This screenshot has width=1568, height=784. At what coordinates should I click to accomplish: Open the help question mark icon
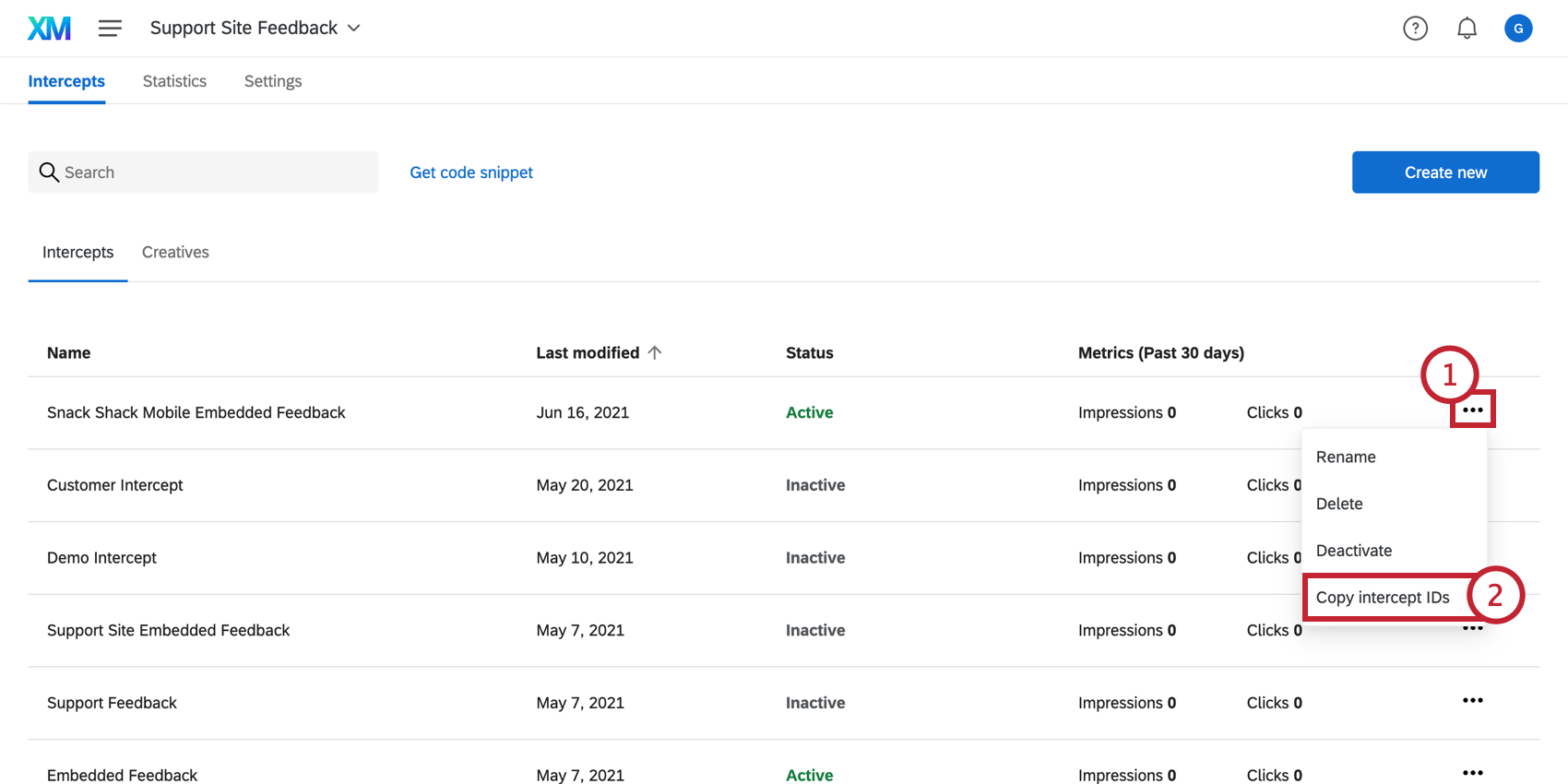click(1415, 29)
